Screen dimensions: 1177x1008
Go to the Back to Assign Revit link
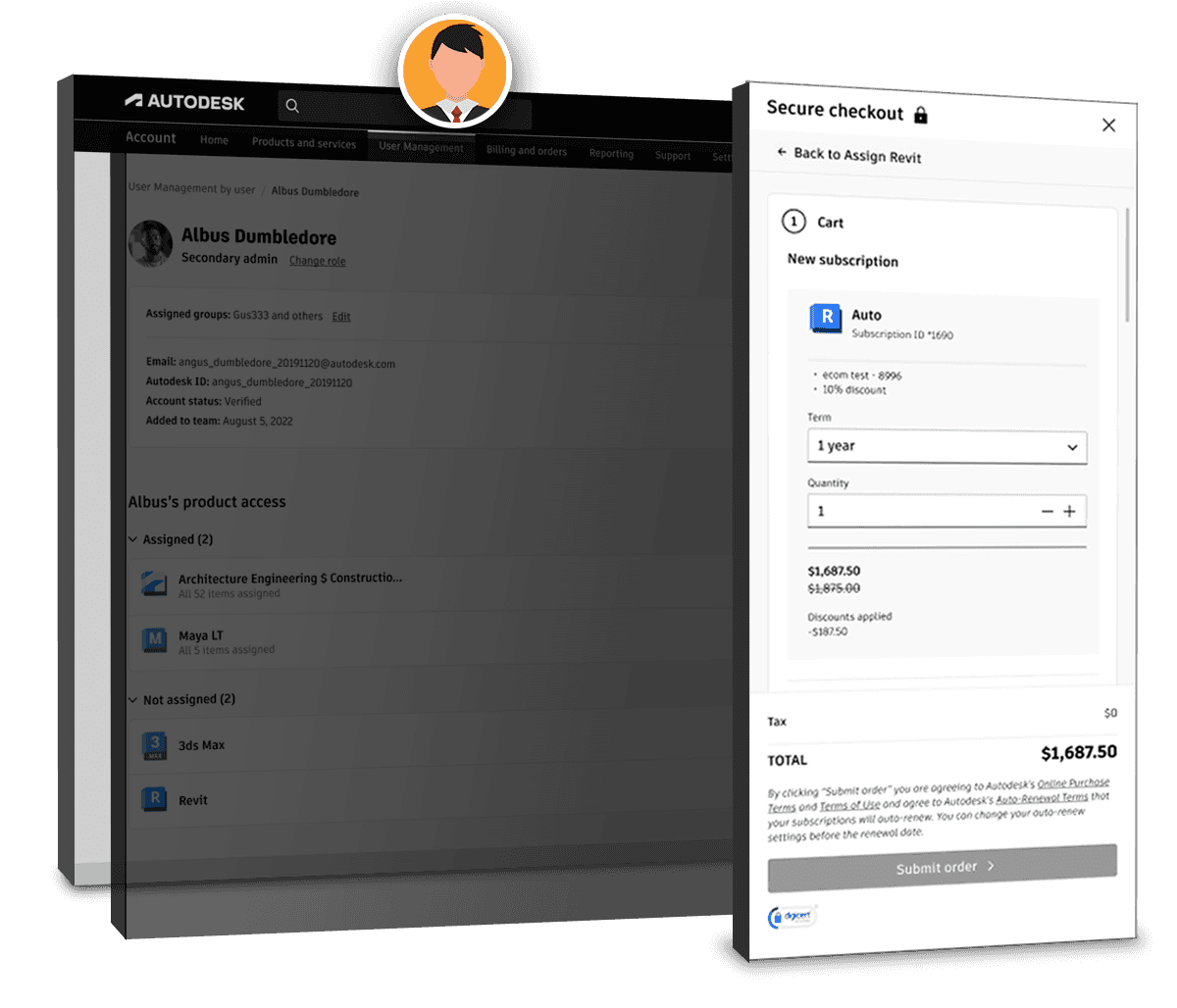[857, 155]
